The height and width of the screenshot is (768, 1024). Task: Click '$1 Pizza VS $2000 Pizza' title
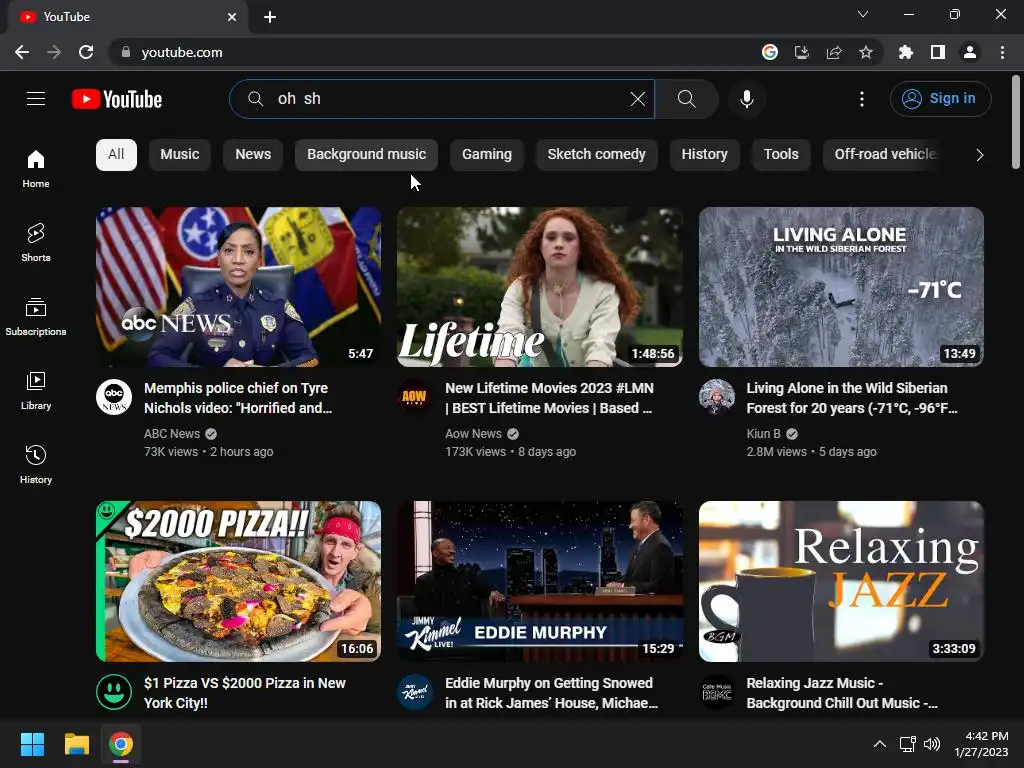(245, 693)
